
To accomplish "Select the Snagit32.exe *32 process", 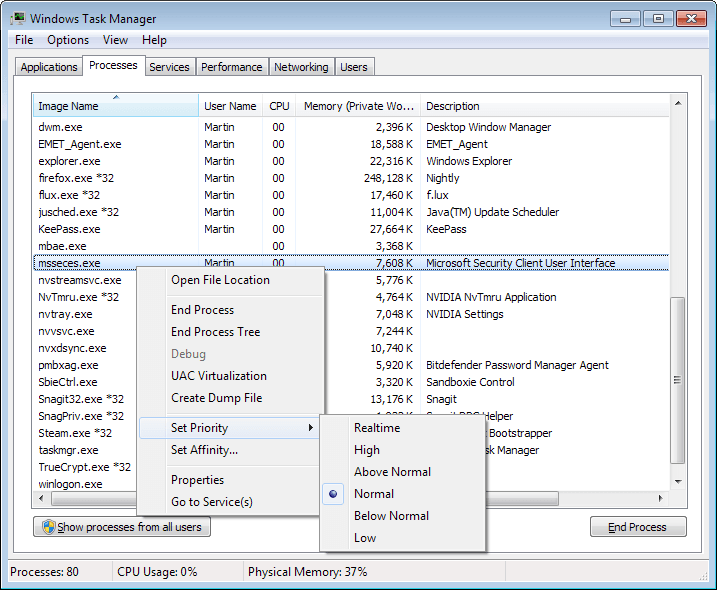I will coord(81,399).
